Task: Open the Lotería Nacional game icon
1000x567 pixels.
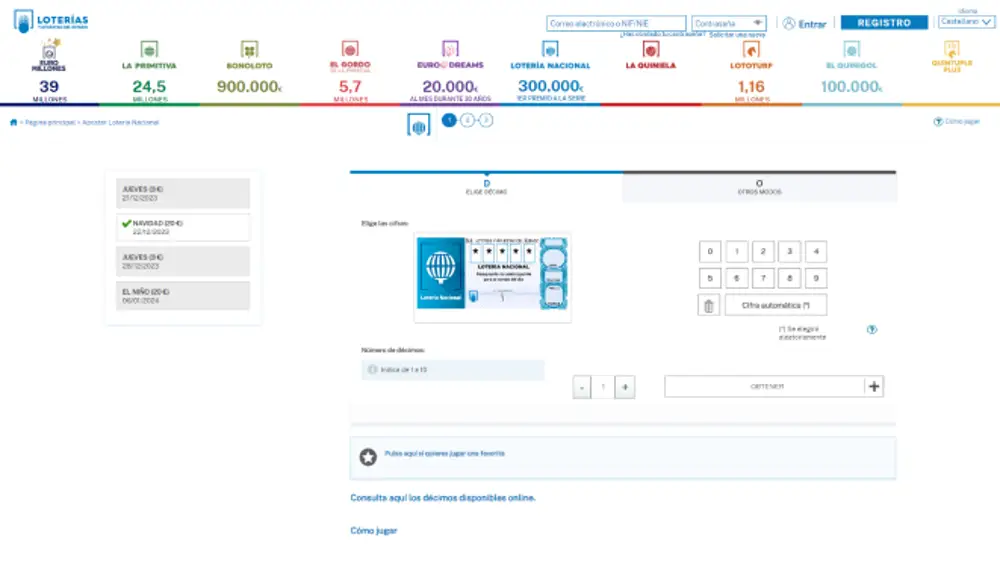Action: 550,49
